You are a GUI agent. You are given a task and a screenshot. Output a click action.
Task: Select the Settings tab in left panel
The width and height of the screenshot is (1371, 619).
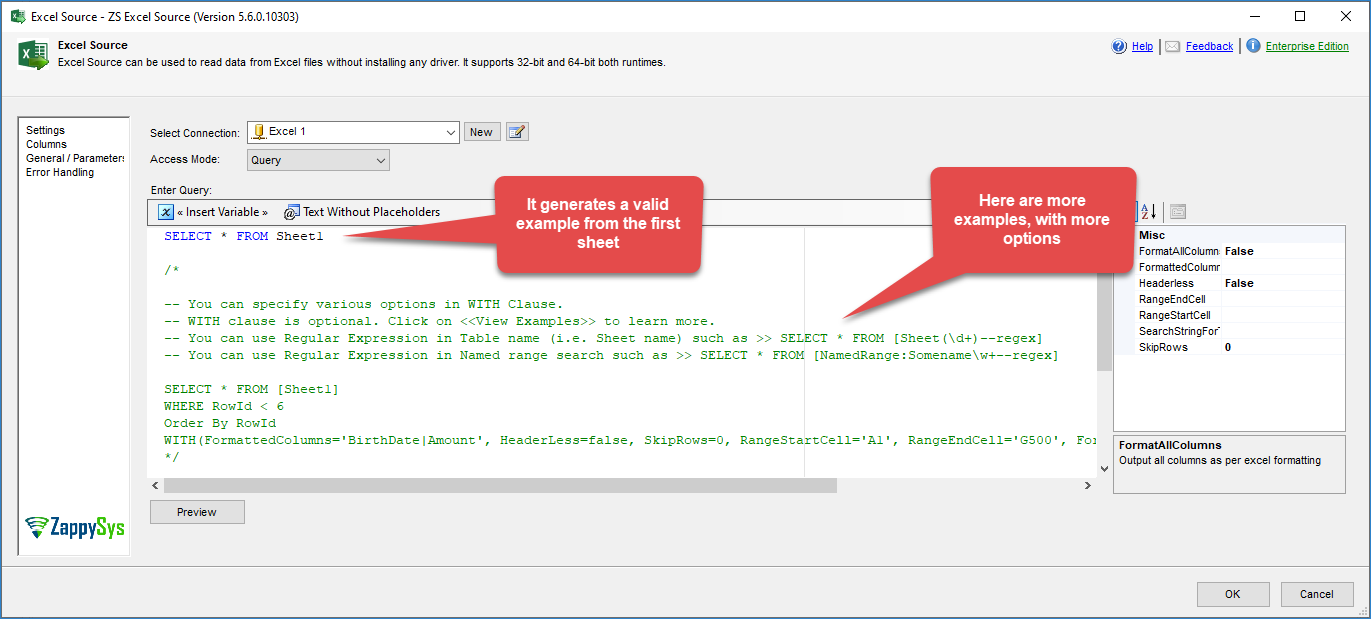(46, 130)
